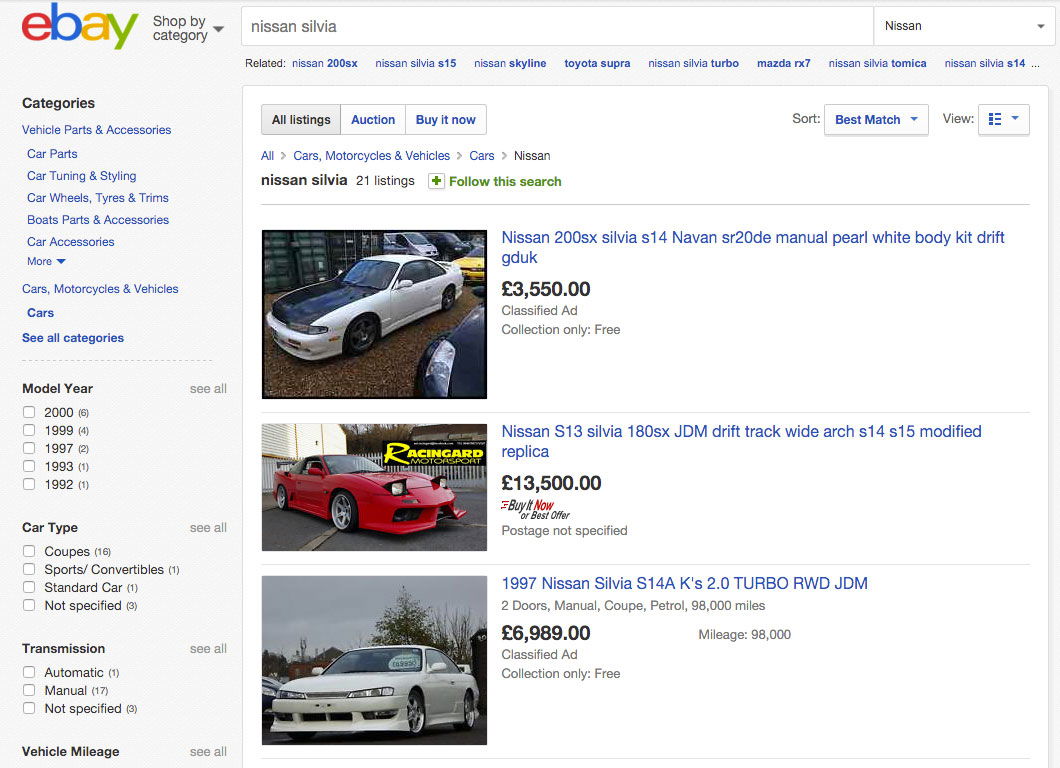Click the eBay logo
This screenshot has height=768, width=1060.
pos(79,27)
